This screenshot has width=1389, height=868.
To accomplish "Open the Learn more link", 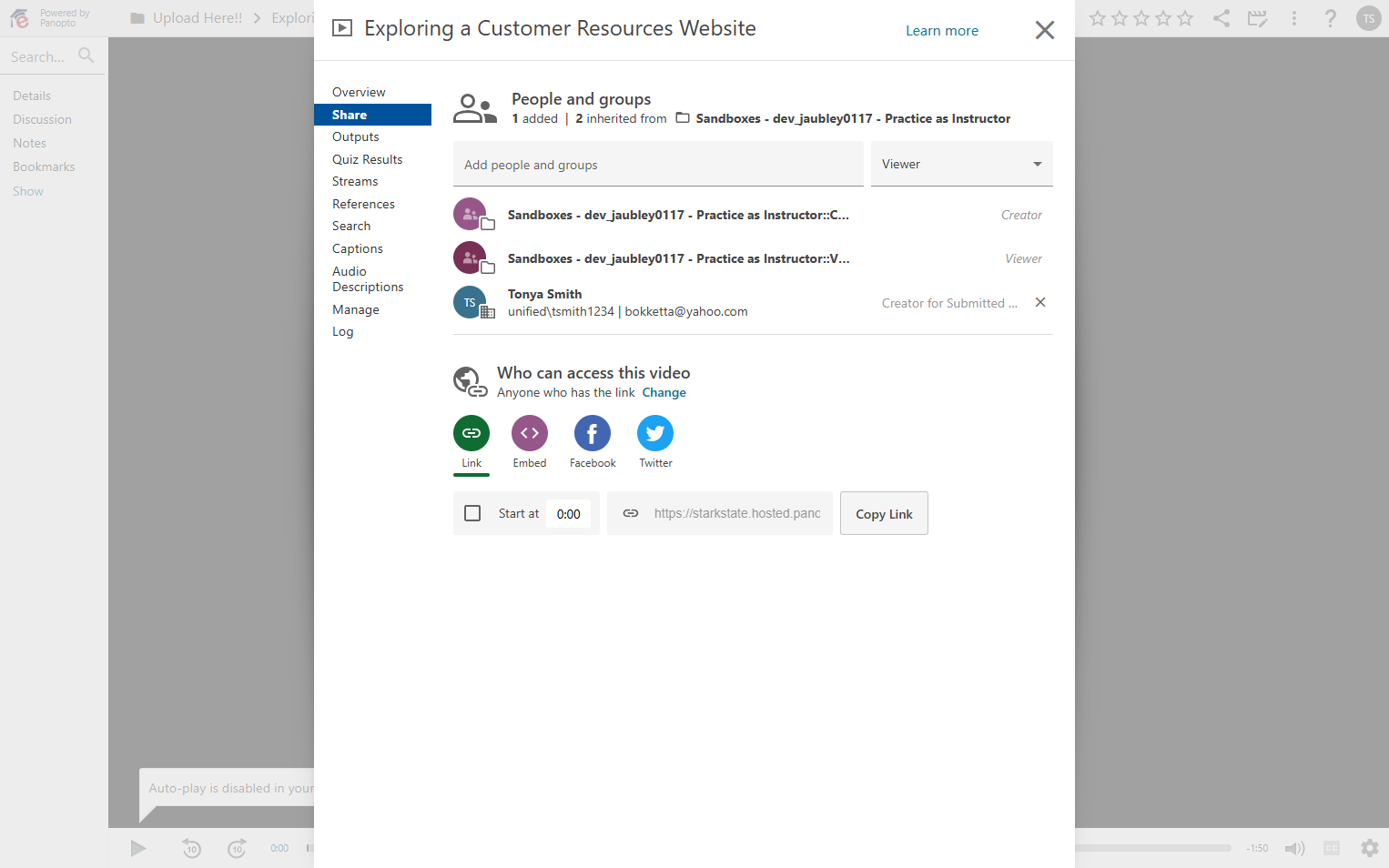I will 942,30.
